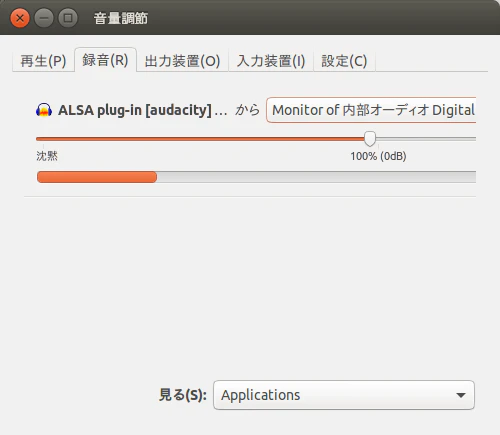Click the 音量調節 window title text
Screen dimensions: 500x435
[121, 18]
